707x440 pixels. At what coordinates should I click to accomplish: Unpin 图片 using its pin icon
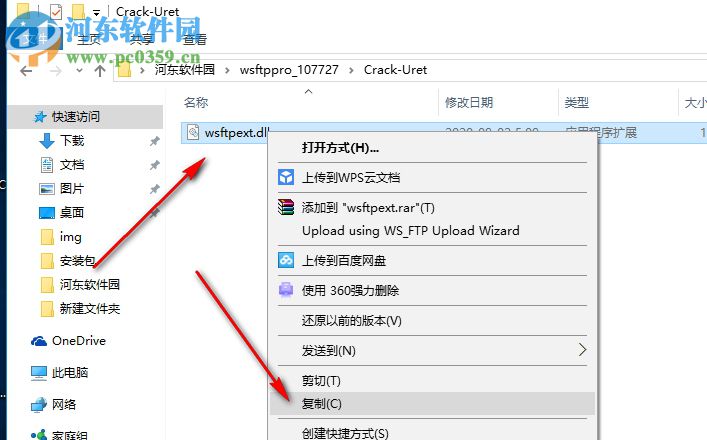click(x=154, y=189)
